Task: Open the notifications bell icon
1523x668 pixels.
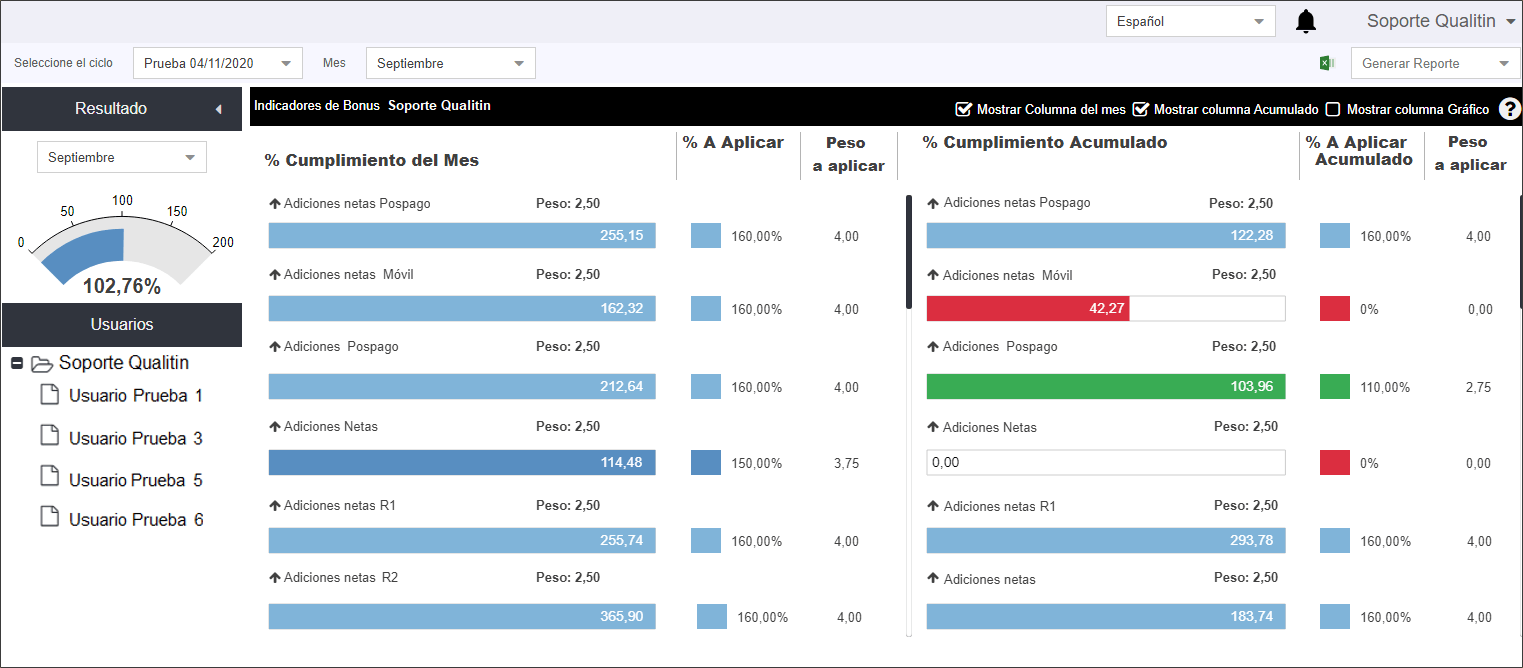Action: click(x=1306, y=21)
